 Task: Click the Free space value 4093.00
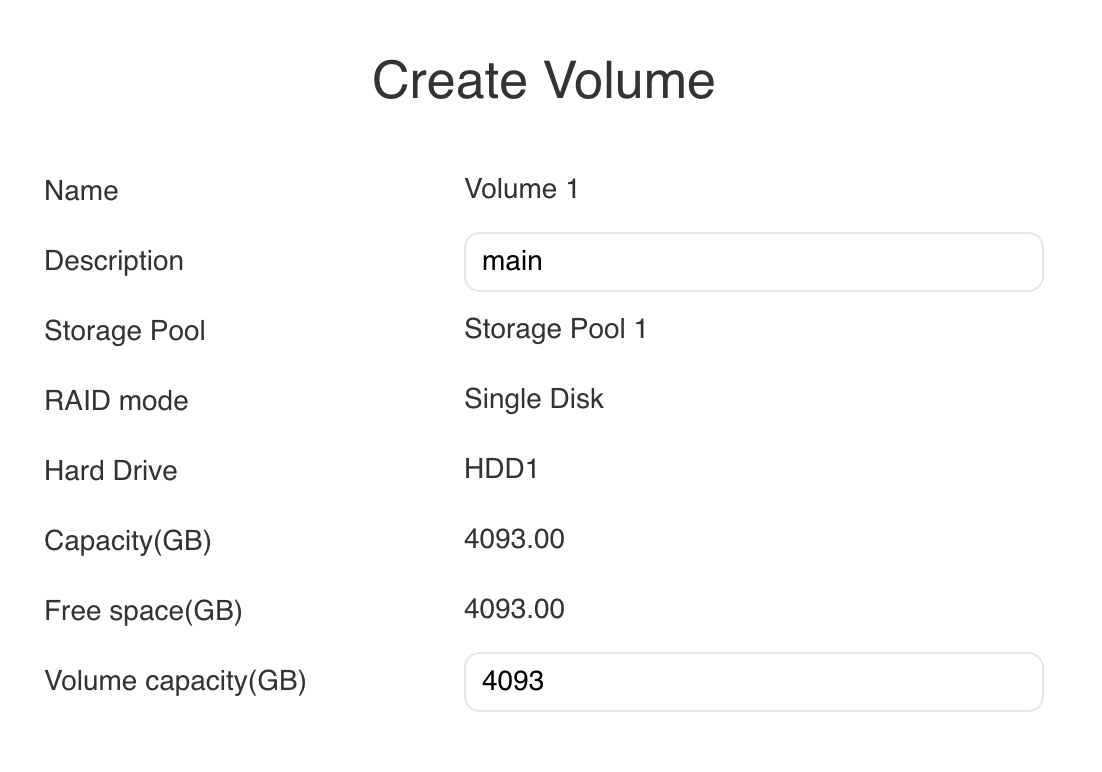[514, 608]
